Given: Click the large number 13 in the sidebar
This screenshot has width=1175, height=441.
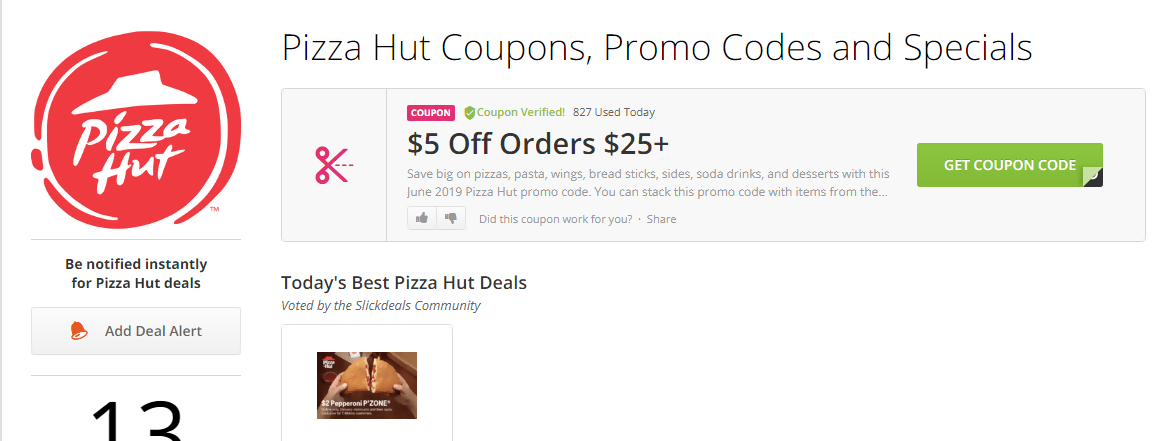Looking at the screenshot, I should (x=136, y=420).
